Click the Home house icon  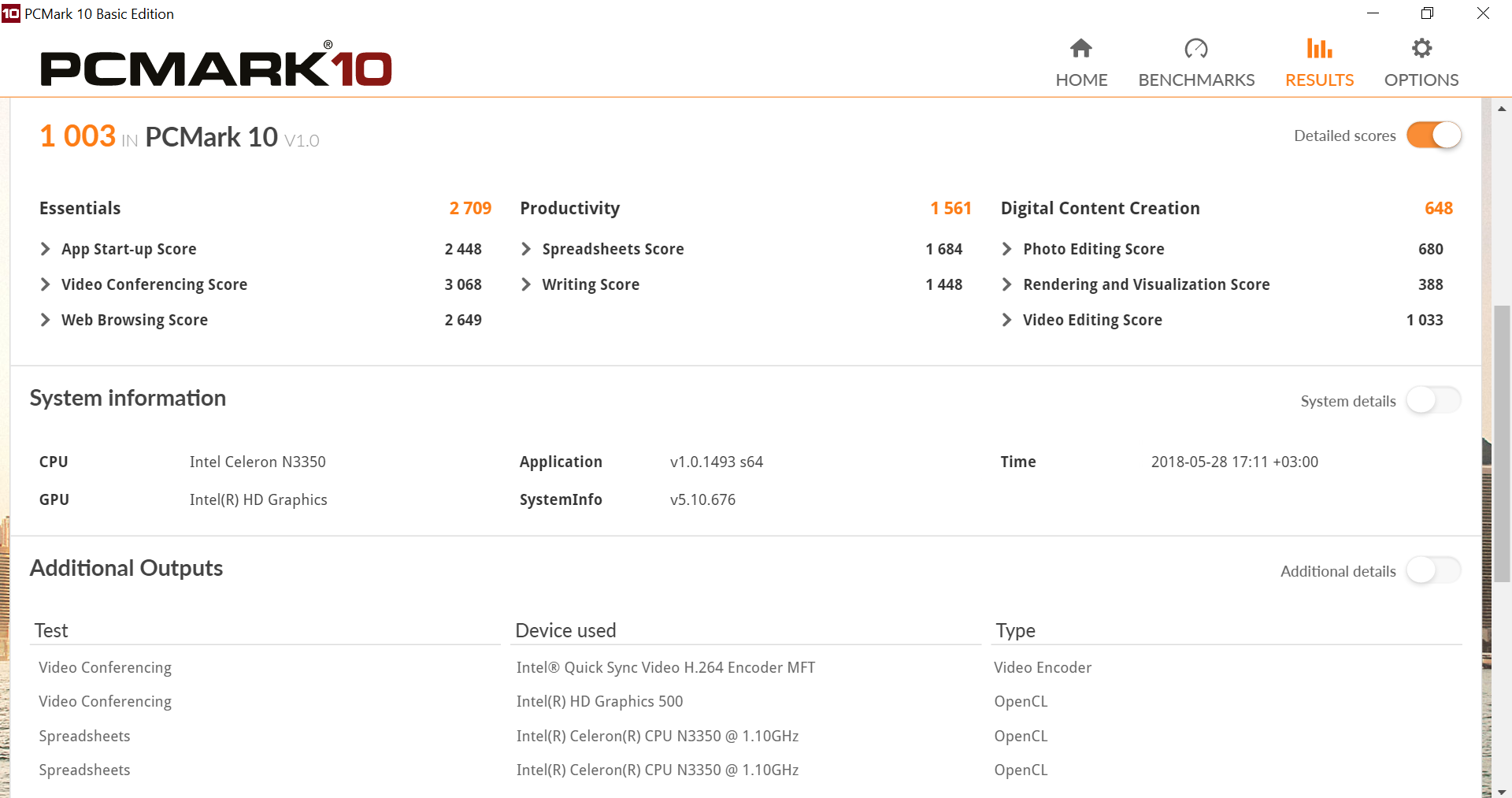[x=1081, y=49]
